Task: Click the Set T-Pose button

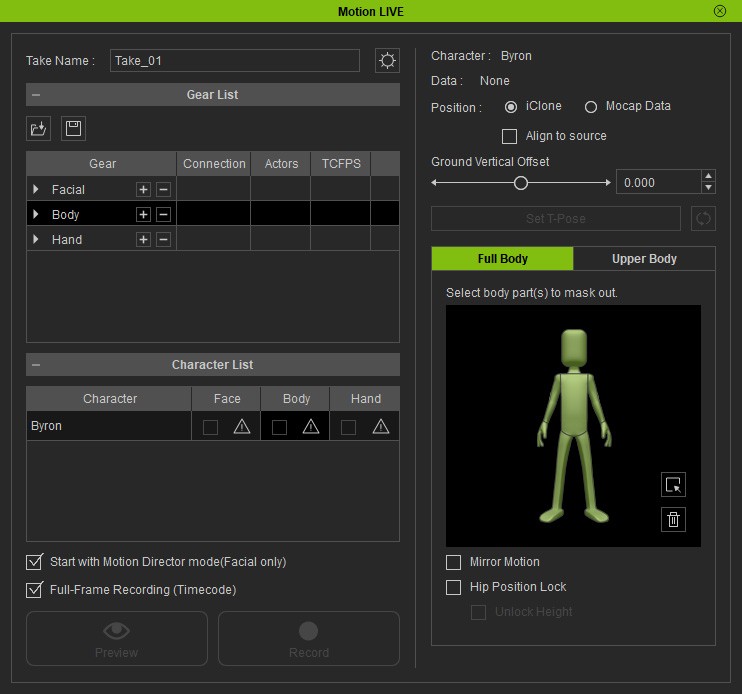Action: pos(556,219)
